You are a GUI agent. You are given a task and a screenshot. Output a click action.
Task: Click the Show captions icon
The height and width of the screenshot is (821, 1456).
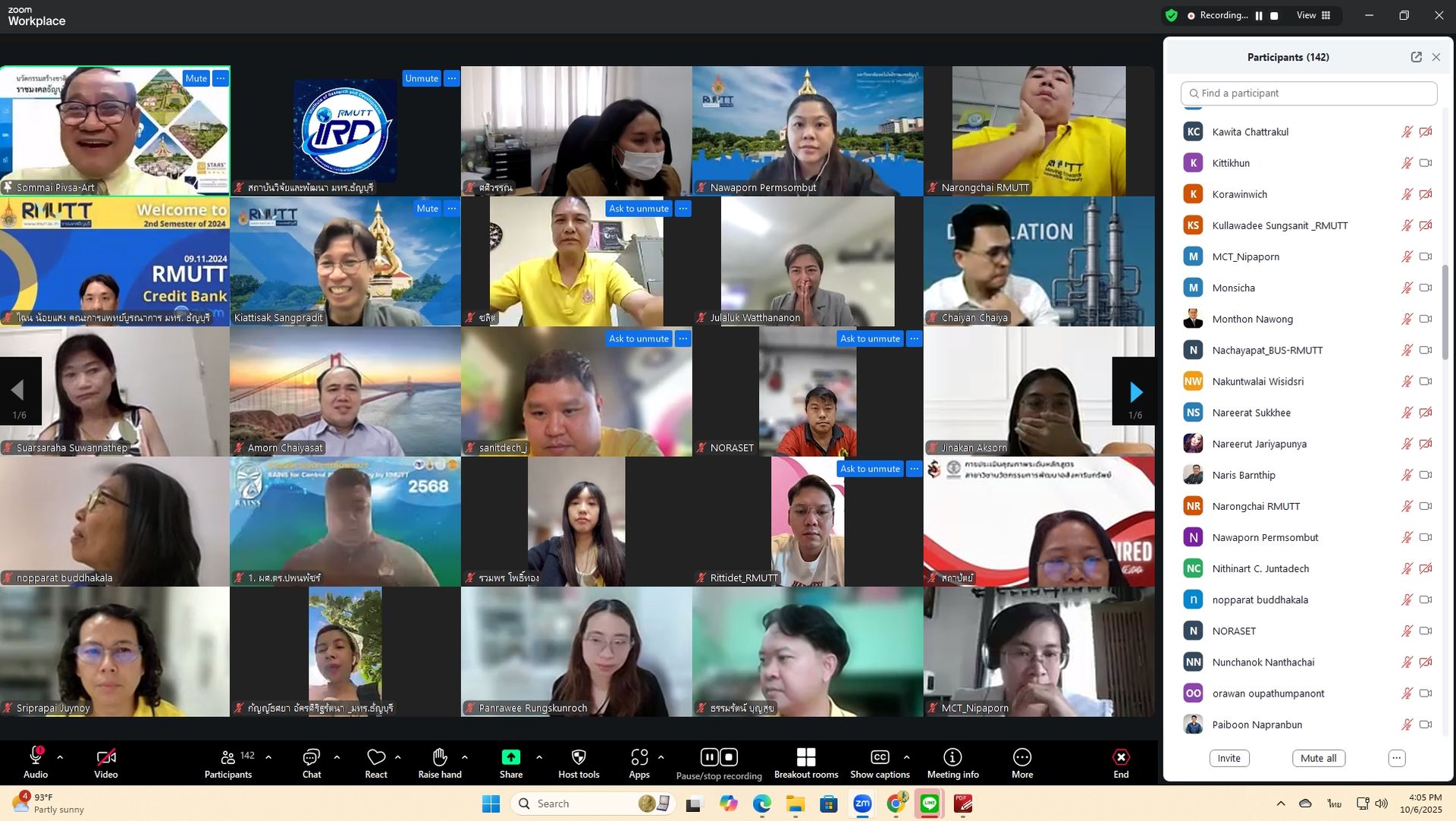[880, 757]
